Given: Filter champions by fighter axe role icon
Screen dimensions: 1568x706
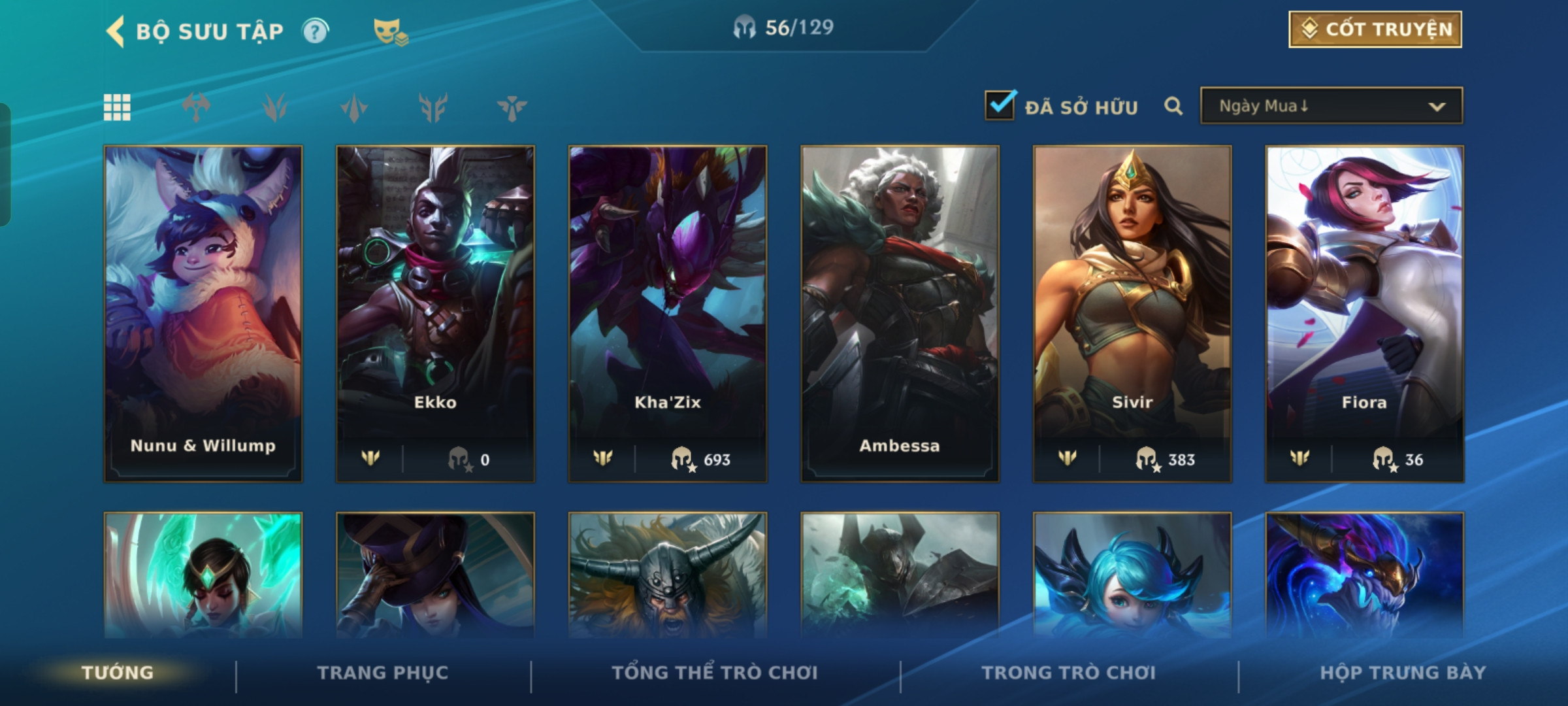Looking at the screenshot, I should coord(196,107).
